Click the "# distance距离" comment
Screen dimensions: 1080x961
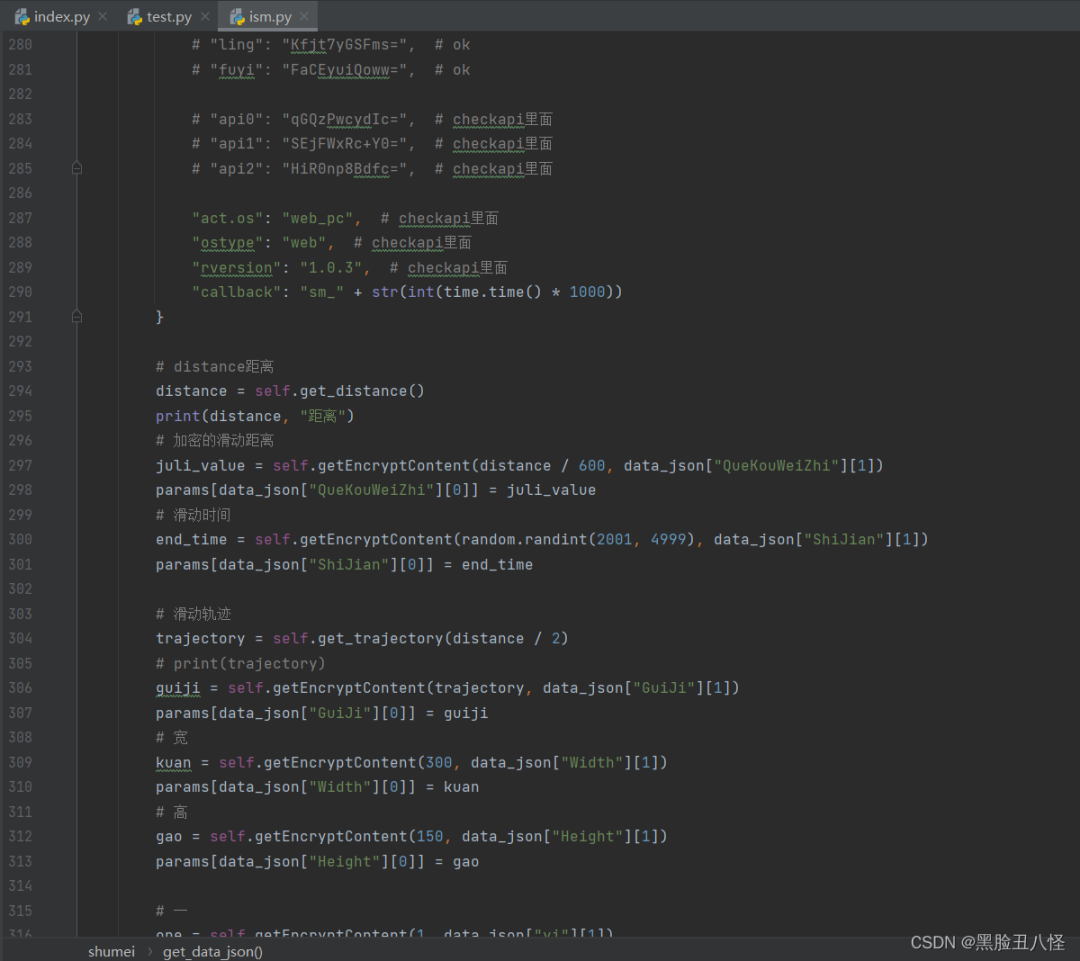[x=215, y=366]
